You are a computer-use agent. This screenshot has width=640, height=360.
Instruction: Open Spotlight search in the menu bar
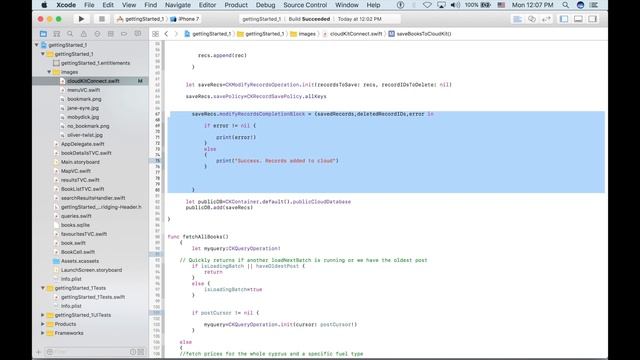click(565, 5)
